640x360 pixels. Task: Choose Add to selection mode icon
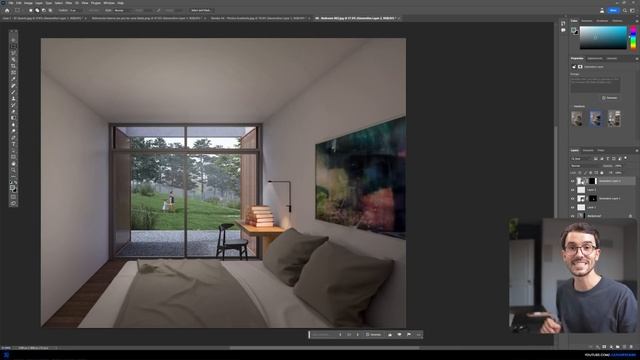pos(37,10)
